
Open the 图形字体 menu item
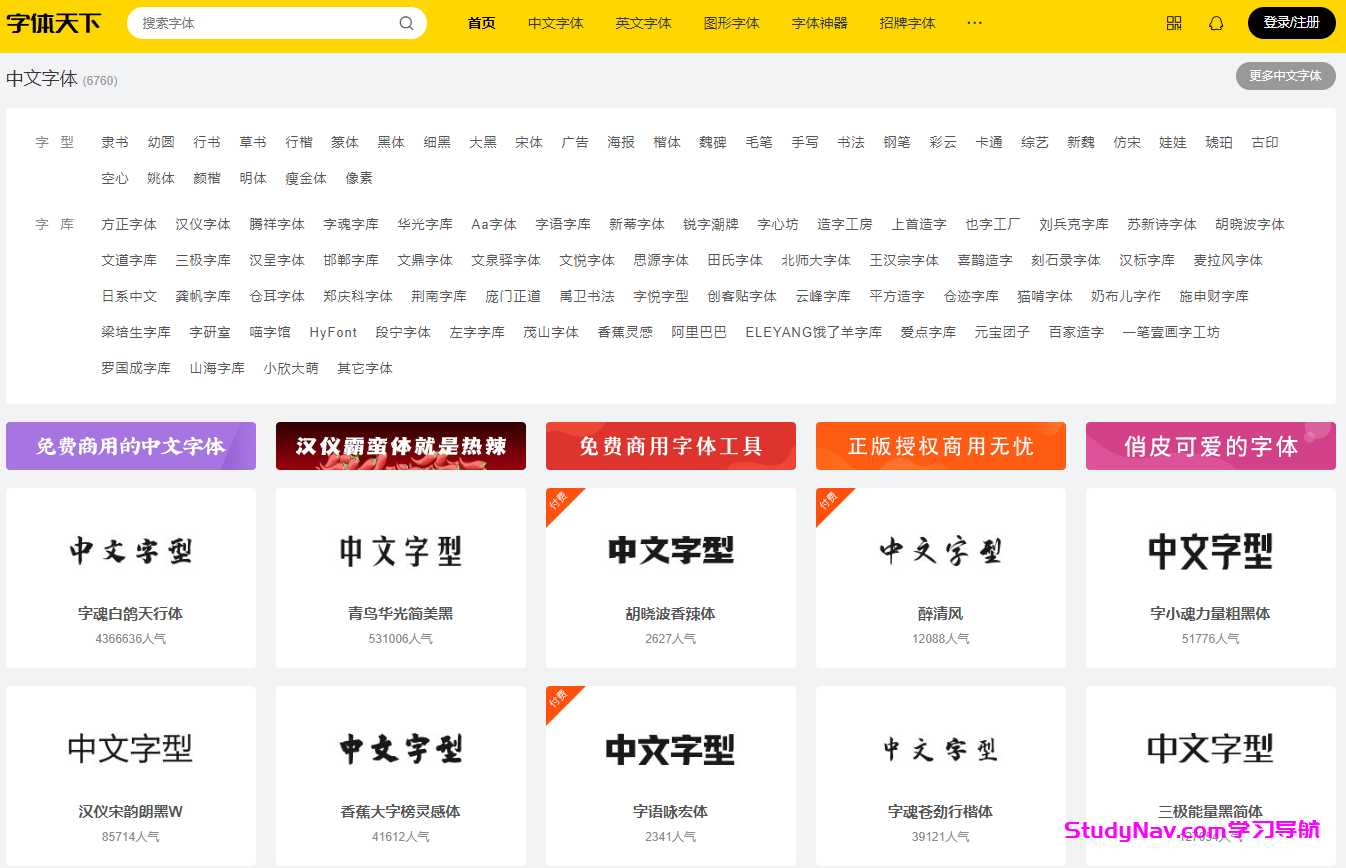(x=731, y=22)
